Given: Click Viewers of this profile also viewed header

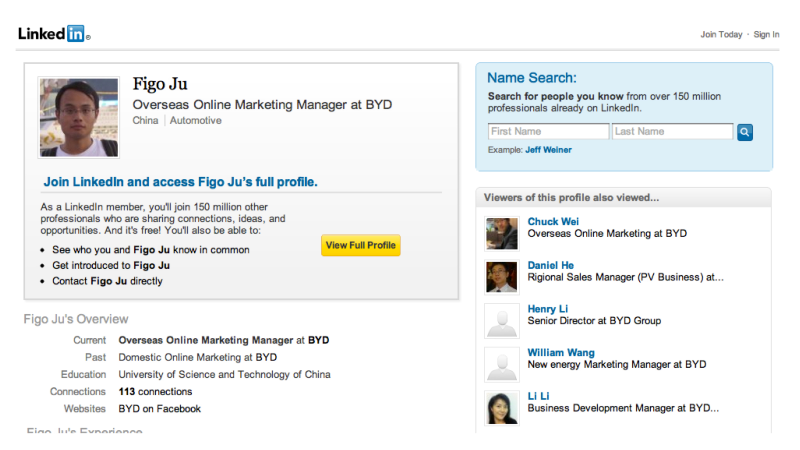Looking at the screenshot, I should (571, 197).
